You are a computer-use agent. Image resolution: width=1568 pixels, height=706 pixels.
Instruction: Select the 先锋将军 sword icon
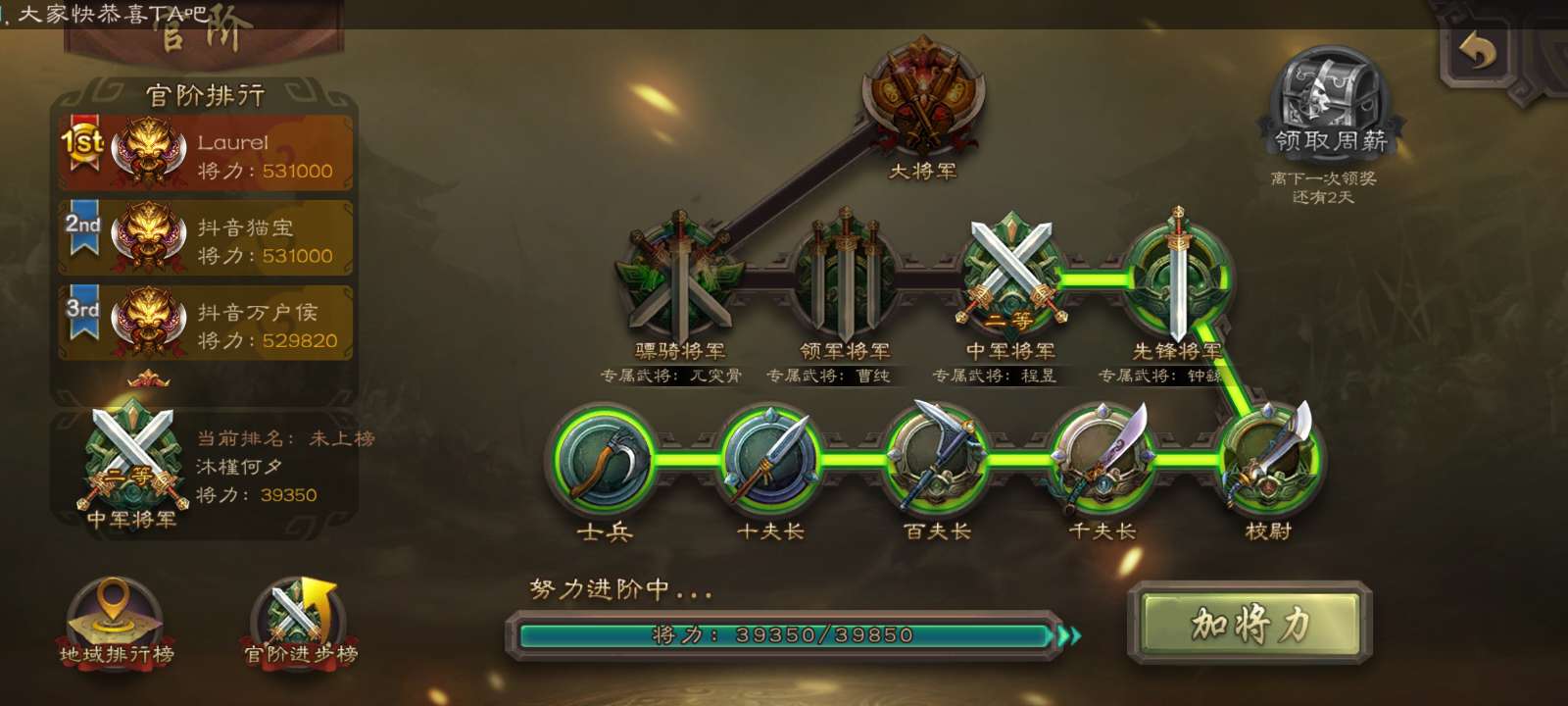1177,274
